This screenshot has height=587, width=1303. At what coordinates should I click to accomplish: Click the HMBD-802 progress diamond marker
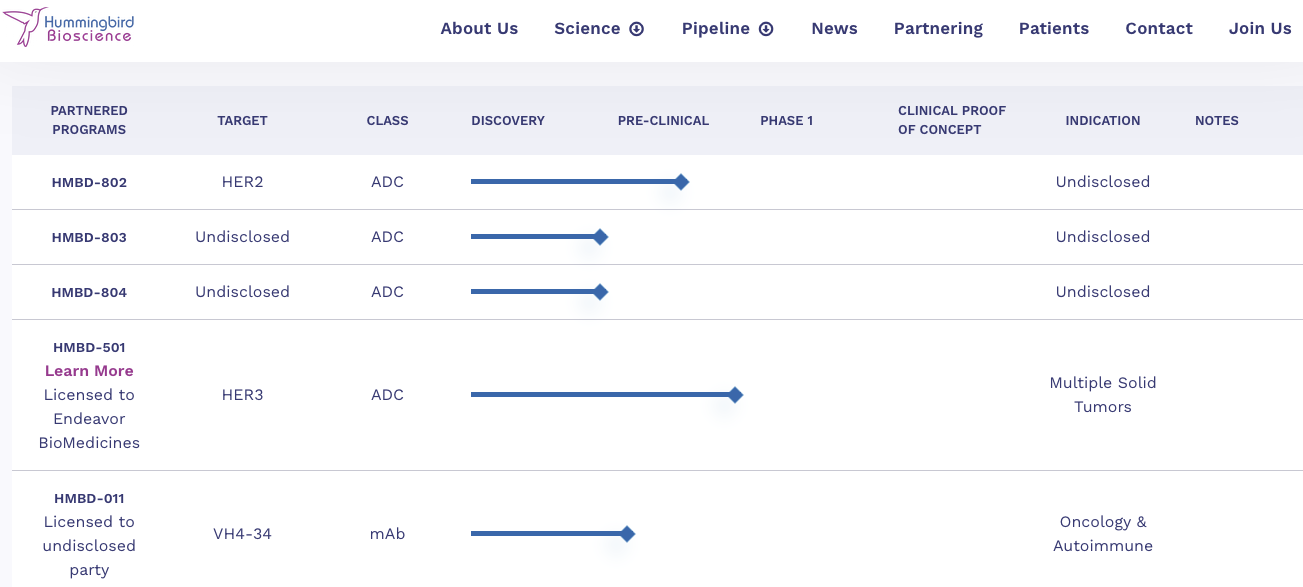point(681,182)
